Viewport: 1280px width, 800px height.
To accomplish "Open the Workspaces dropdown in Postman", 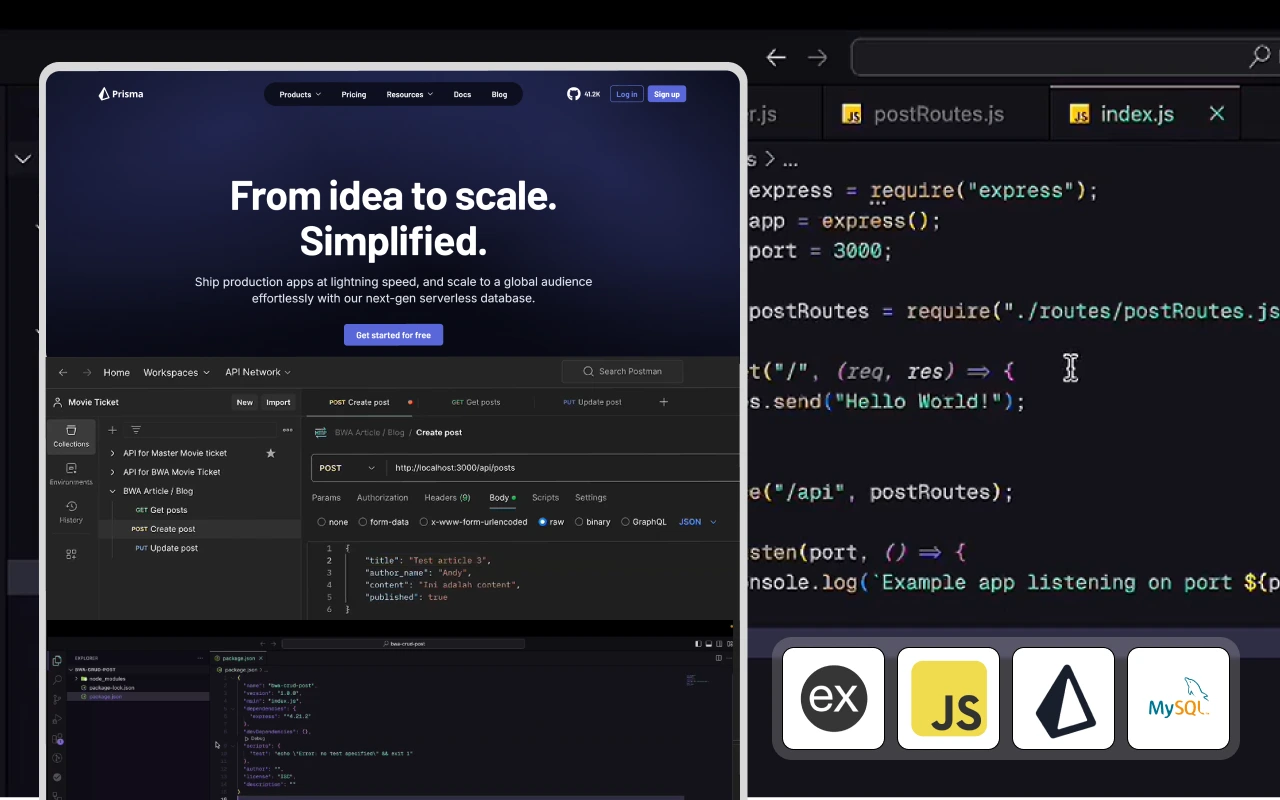I will point(176,372).
